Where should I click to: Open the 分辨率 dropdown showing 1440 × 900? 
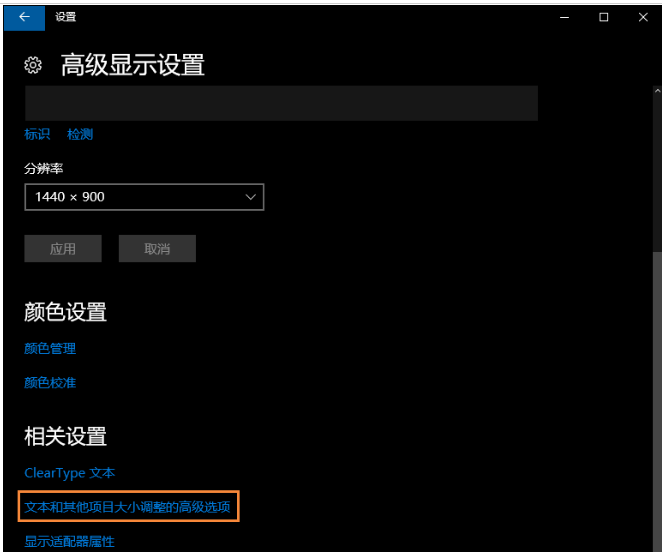tap(143, 197)
